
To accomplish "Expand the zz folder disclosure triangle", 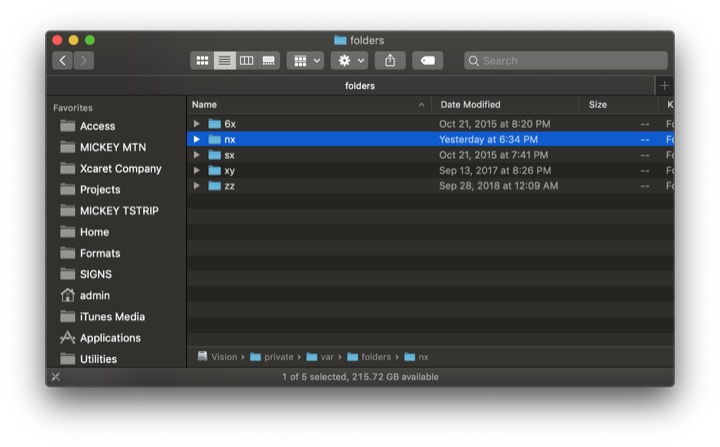I will point(197,186).
